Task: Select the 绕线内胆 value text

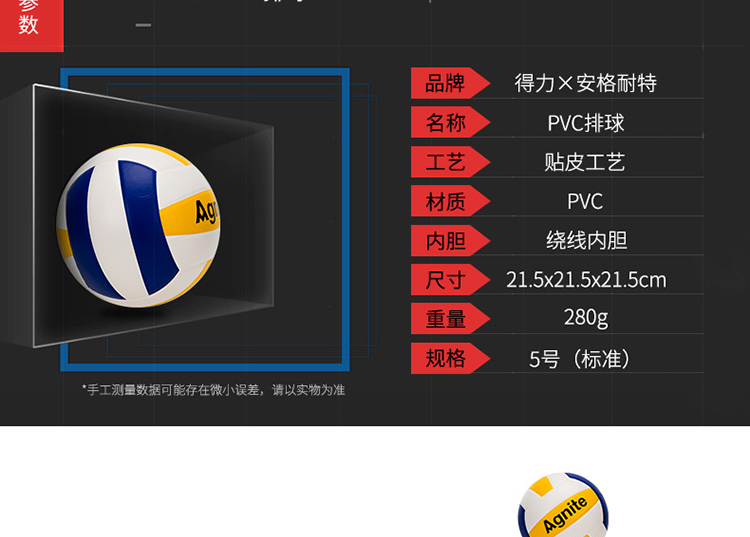Action: tap(585, 240)
